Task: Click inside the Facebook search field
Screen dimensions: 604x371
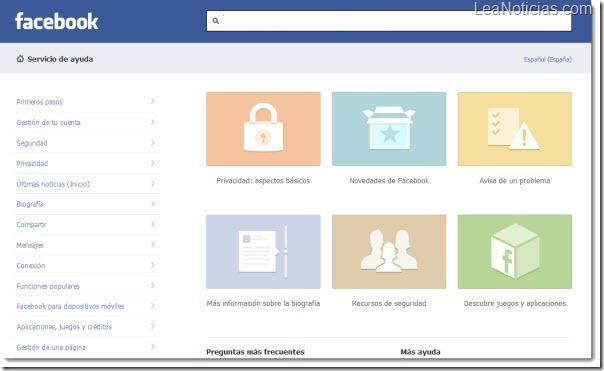Action: (389, 21)
